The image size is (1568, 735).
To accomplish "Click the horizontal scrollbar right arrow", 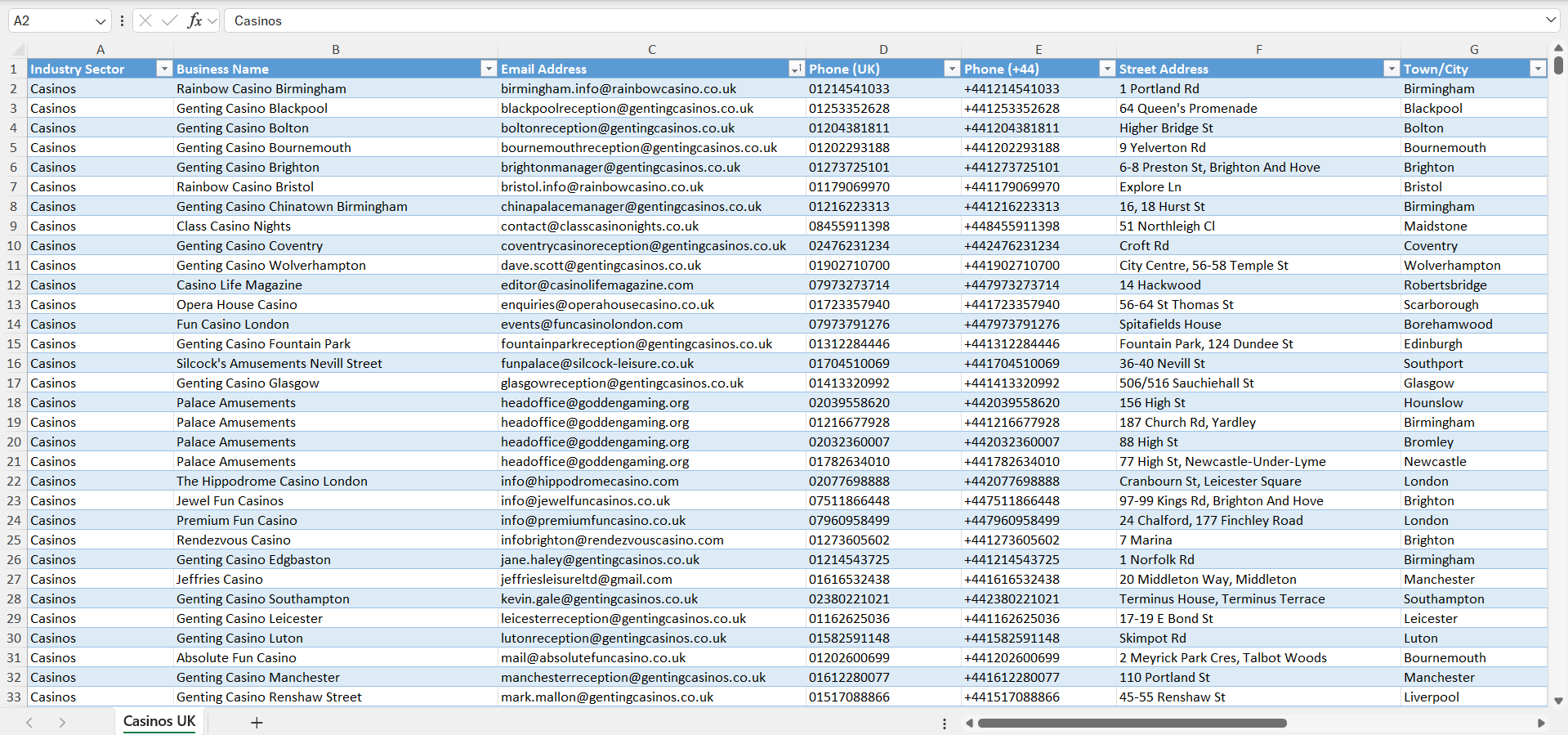I will (1541, 723).
